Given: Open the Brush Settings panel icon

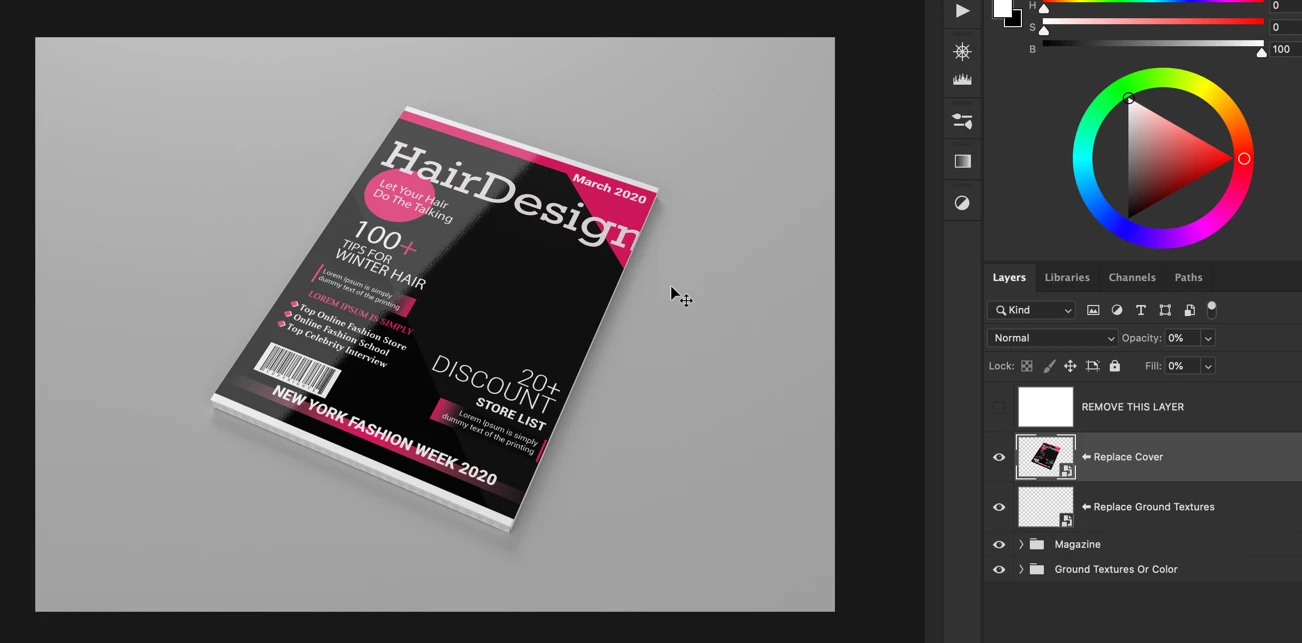Looking at the screenshot, I should (962, 121).
